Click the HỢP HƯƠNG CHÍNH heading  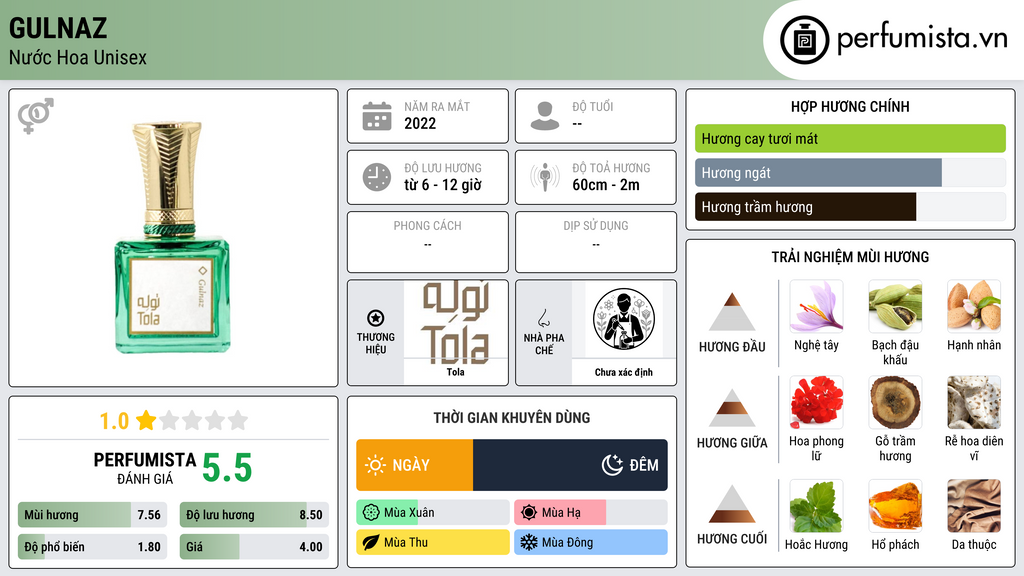pyautogui.click(x=850, y=106)
